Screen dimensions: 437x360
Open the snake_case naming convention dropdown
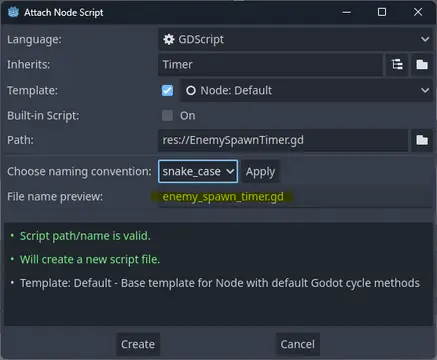pos(198,171)
